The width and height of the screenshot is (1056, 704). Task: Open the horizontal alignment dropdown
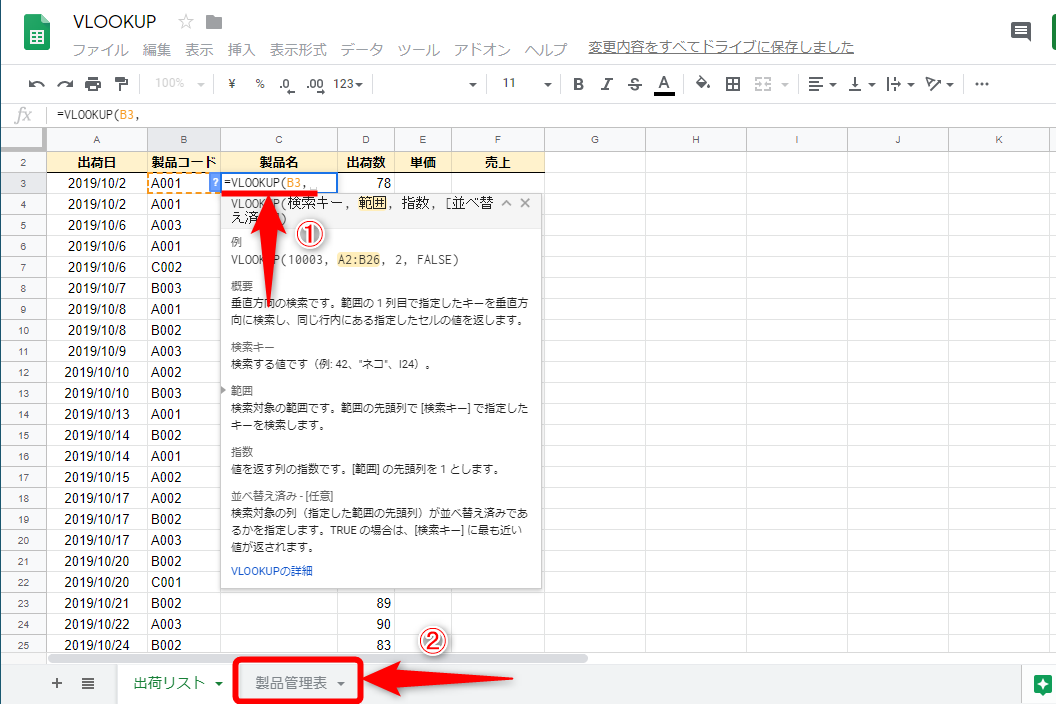[822, 84]
